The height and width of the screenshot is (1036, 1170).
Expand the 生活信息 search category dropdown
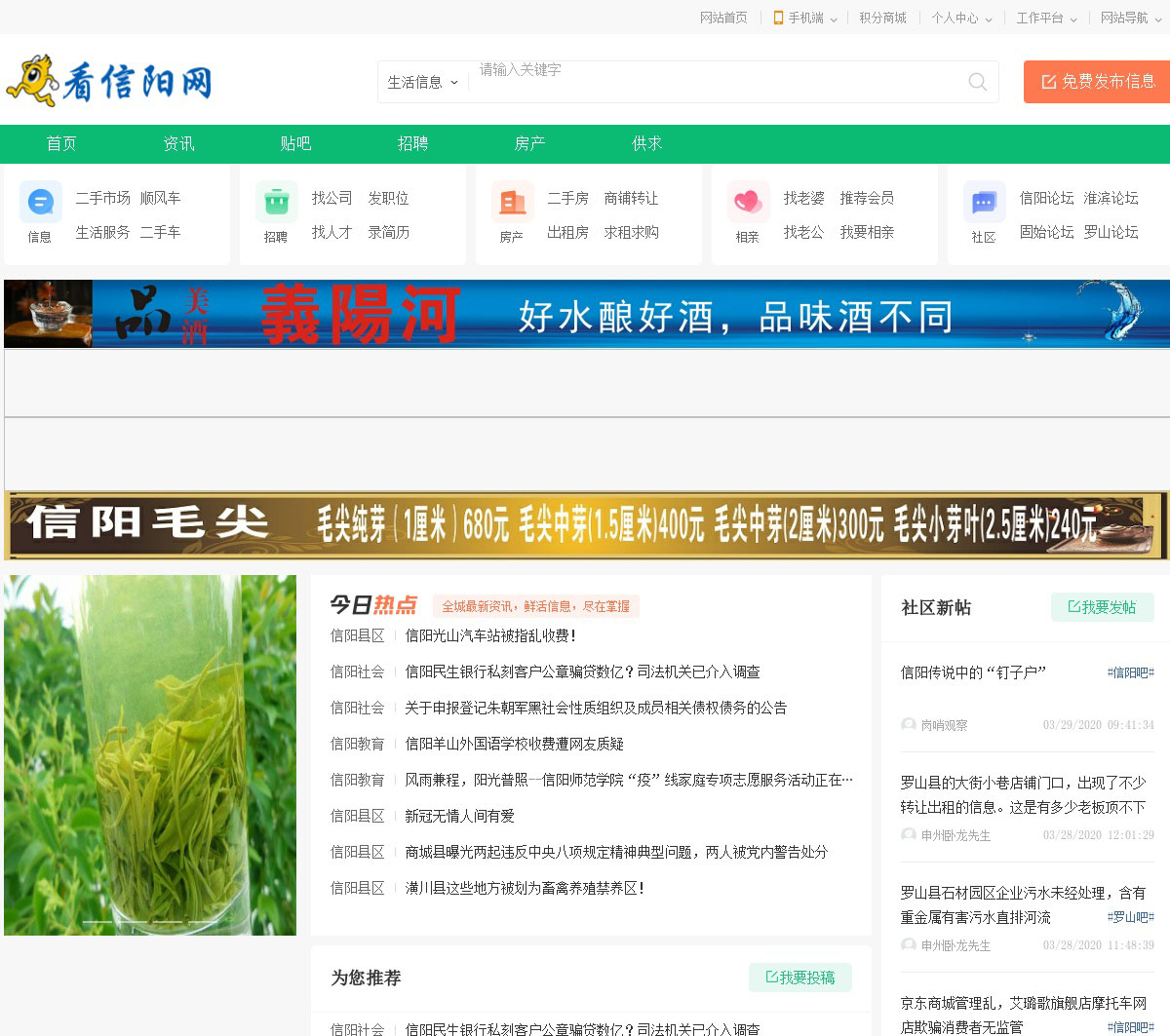click(x=422, y=82)
